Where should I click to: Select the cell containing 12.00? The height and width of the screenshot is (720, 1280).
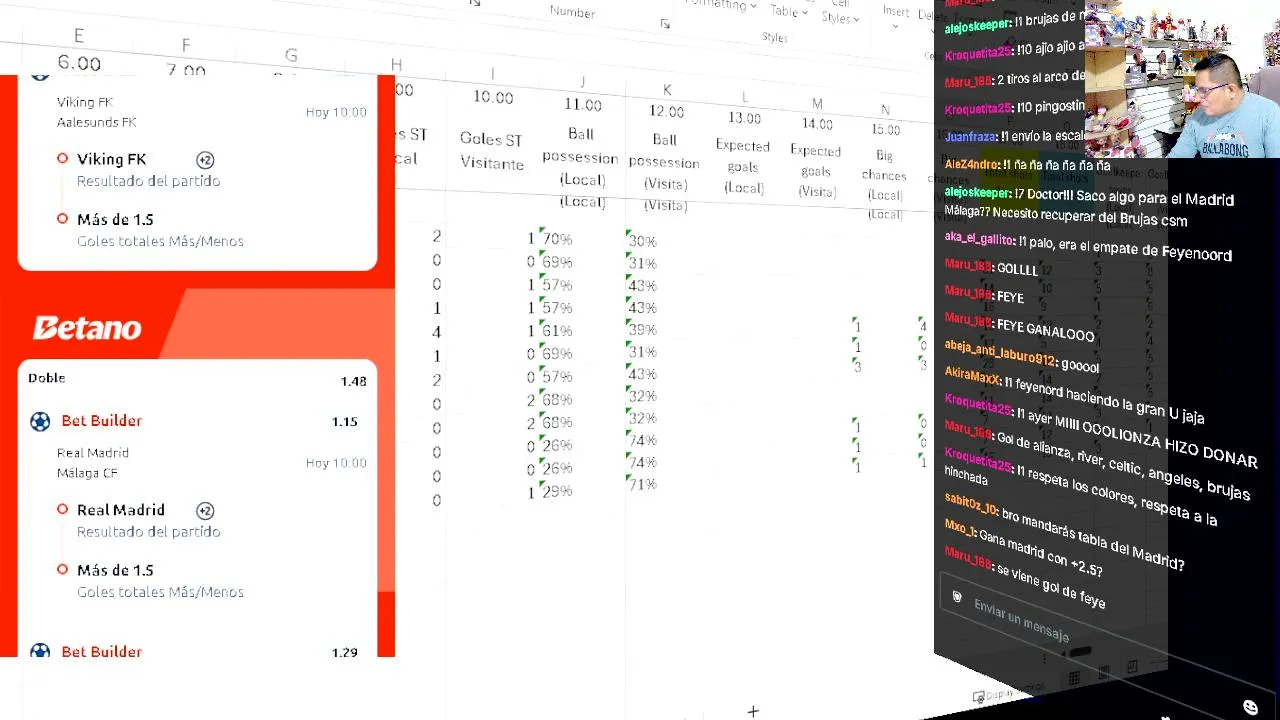(667, 111)
